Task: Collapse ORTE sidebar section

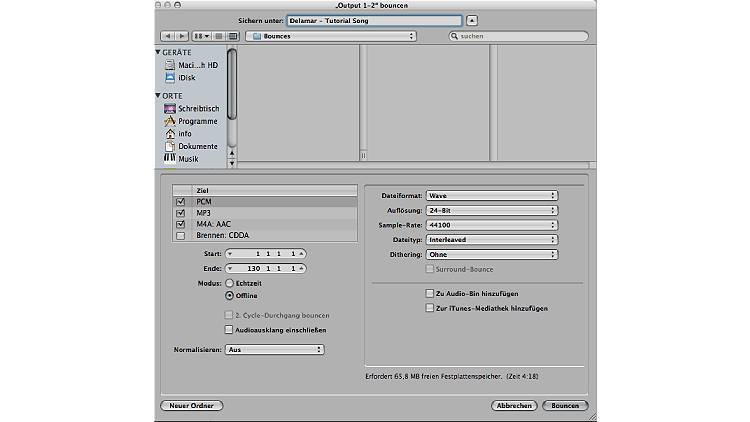Action: coord(158,95)
